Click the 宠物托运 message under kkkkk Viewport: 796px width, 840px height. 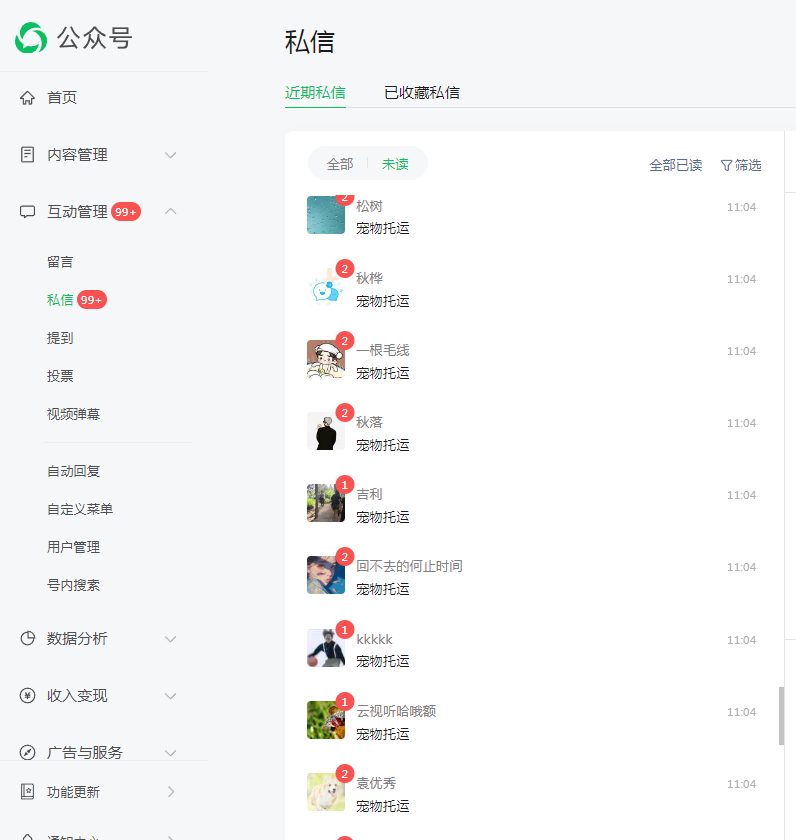[382, 661]
